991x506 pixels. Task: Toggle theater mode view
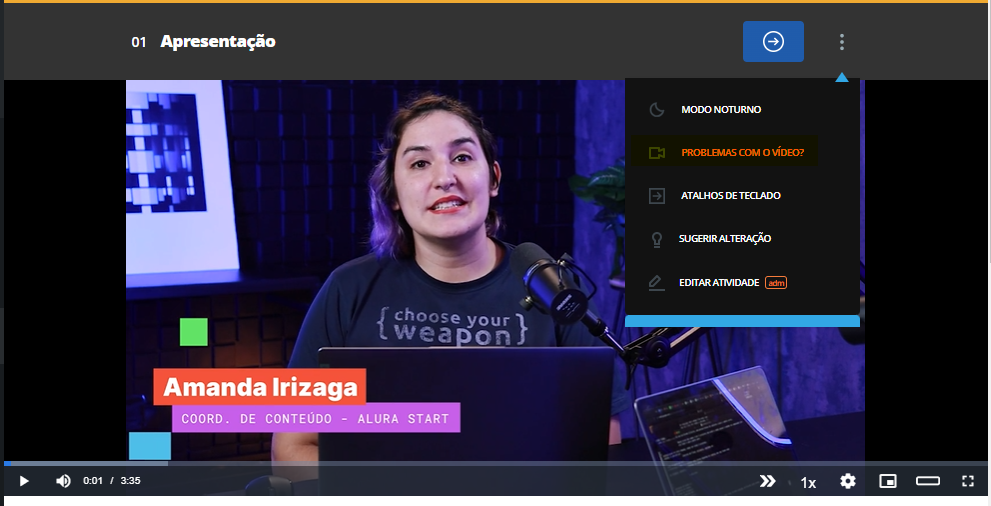tap(928, 481)
